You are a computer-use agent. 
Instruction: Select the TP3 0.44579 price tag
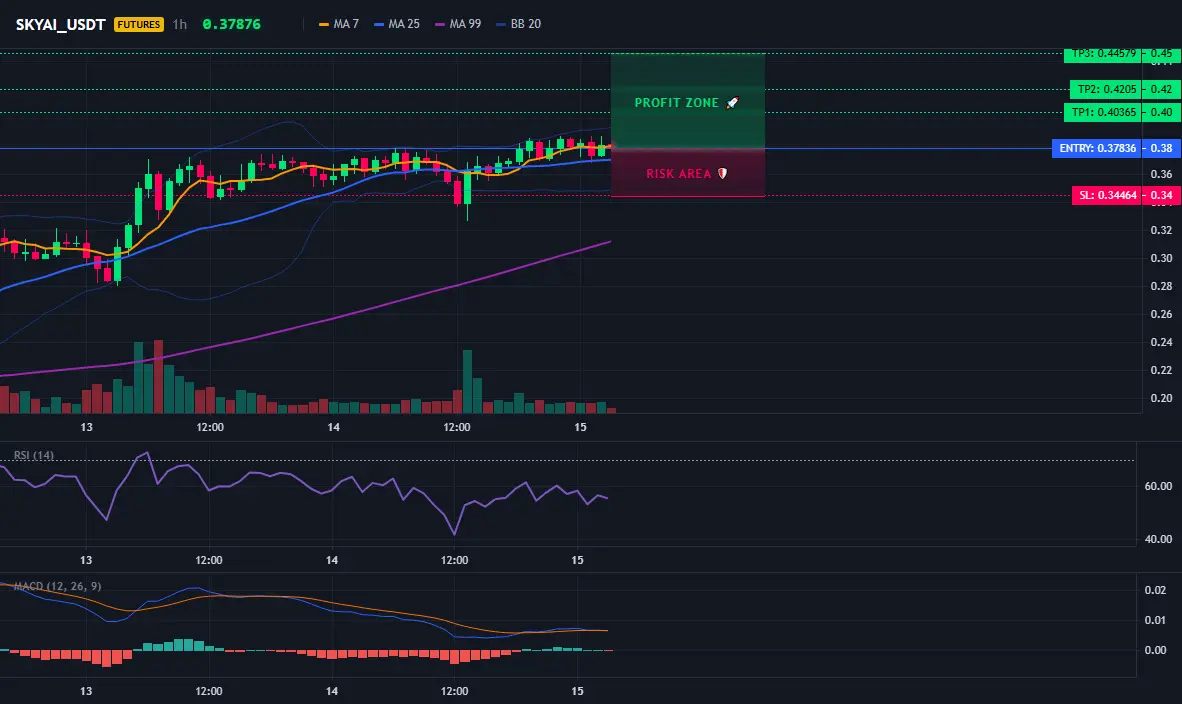tap(1104, 54)
